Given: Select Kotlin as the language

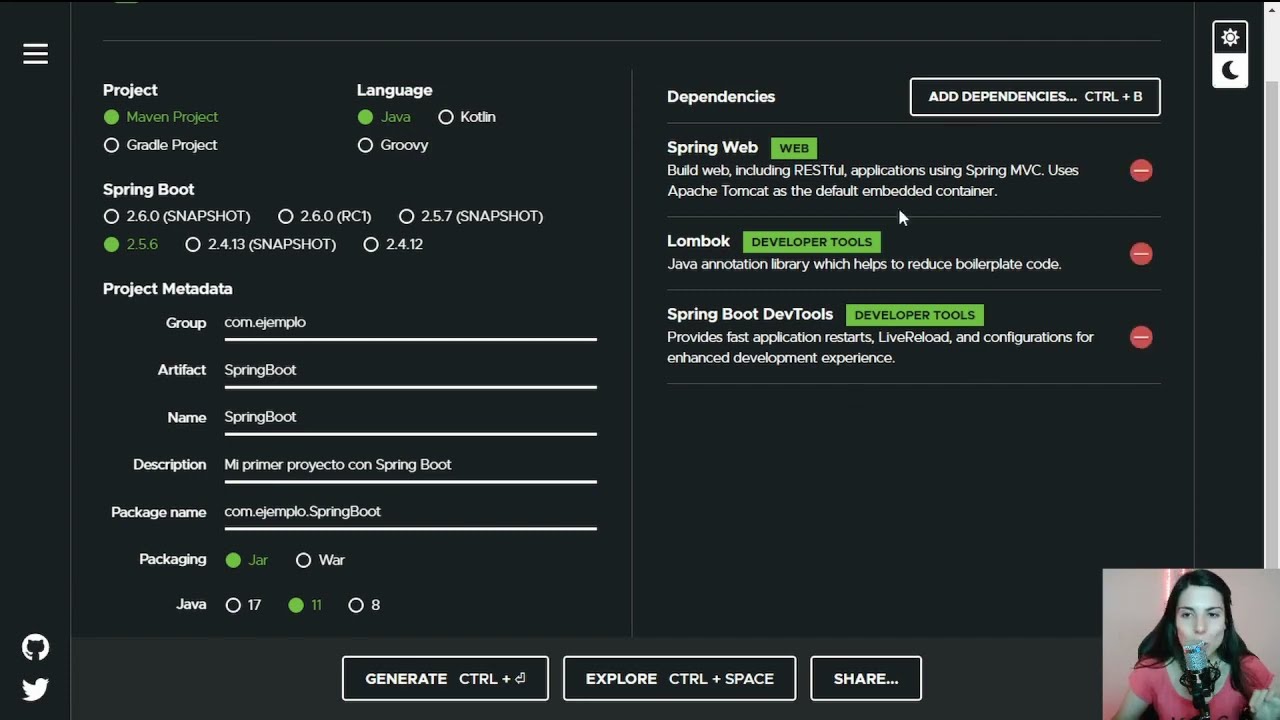Looking at the screenshot, I should (x=467, y=117).
